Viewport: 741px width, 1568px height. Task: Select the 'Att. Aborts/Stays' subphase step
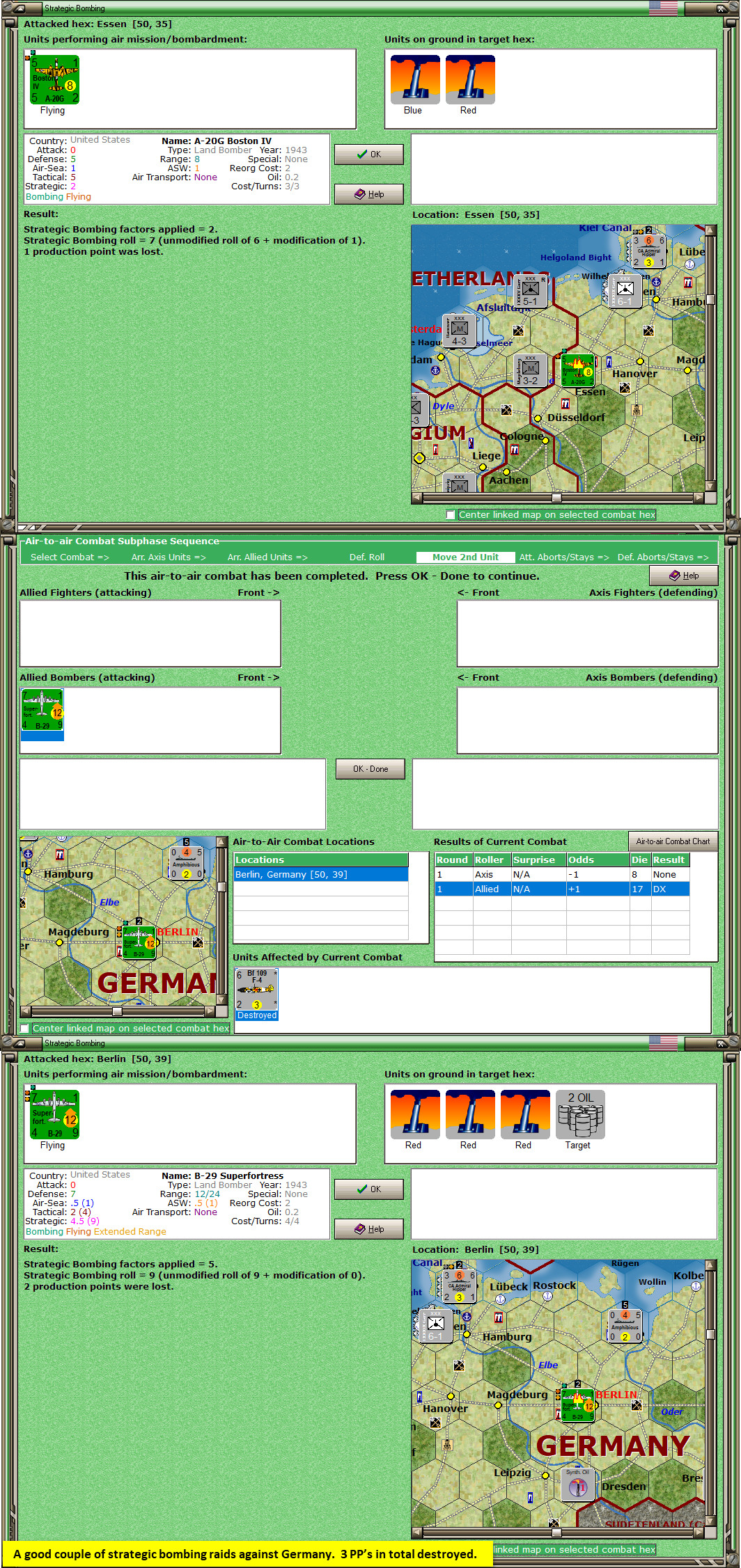[564, 557]
